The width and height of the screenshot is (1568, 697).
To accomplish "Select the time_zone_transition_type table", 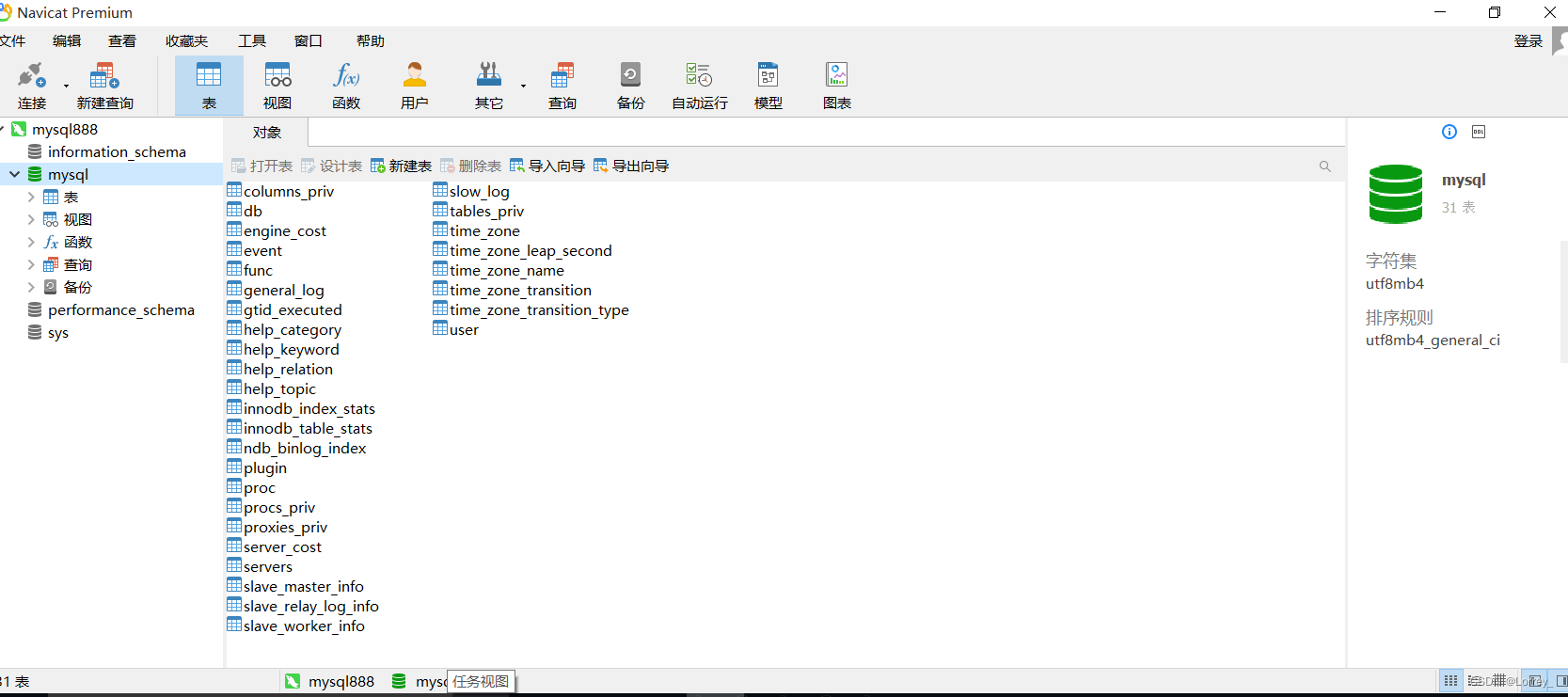I will click(531, 309).
